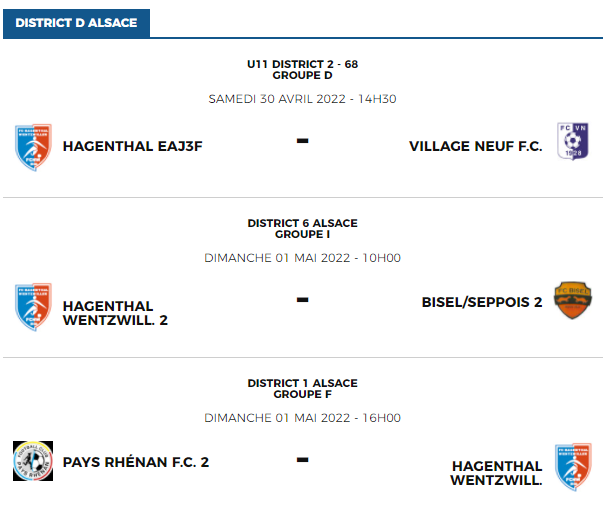Click the Hagenthal EAJ3F club logo
The width and height of the screenshot is (611, 513).
[x=34, y=147]
